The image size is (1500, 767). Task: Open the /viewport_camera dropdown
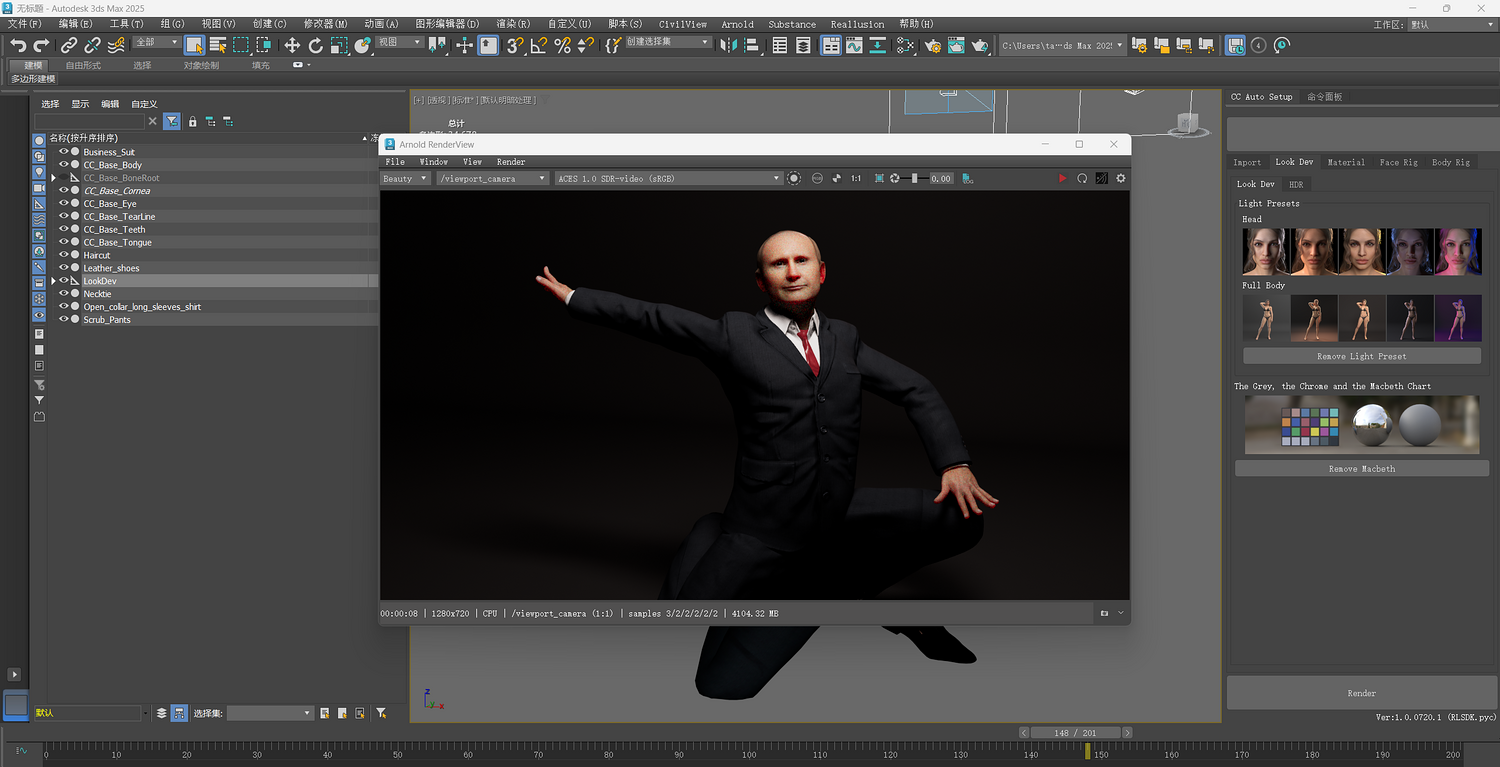493,178
